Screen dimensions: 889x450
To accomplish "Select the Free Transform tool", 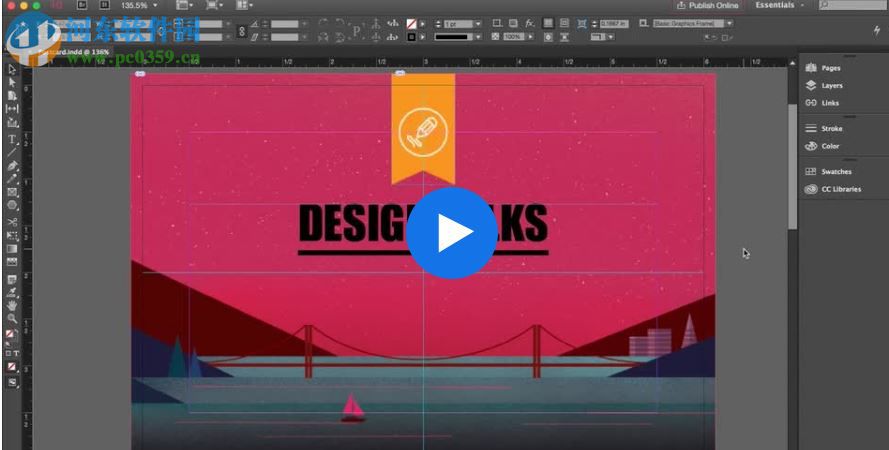I will click(12, 235).
